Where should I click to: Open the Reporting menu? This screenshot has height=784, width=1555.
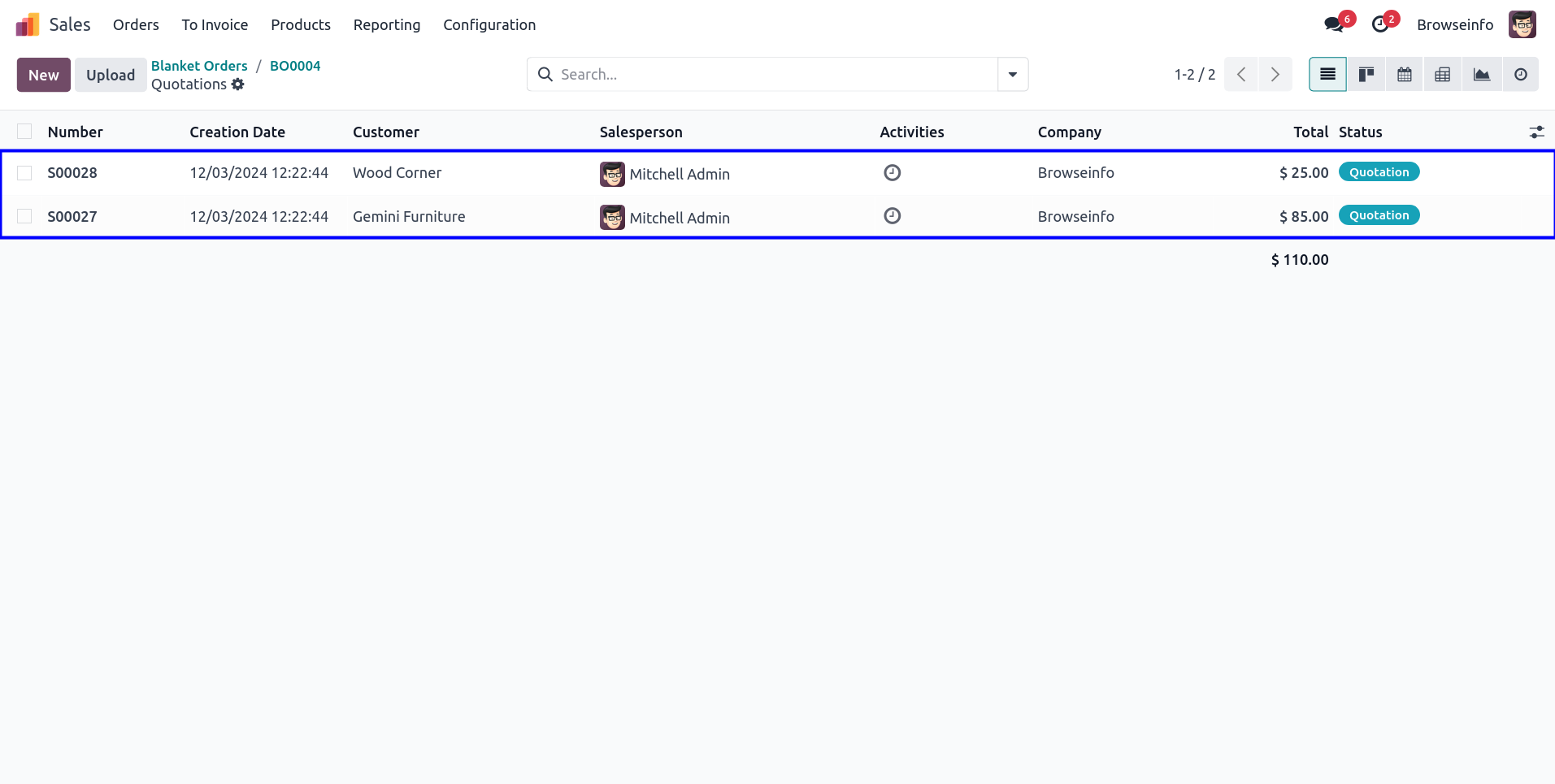[387, 24]
